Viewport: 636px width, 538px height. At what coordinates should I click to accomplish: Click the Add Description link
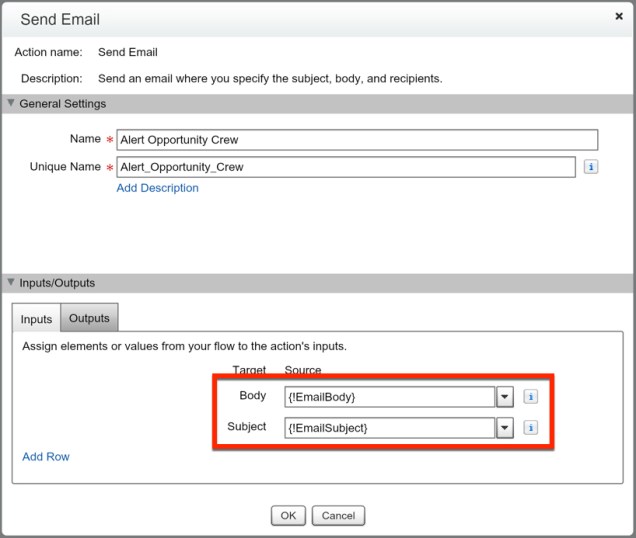point(157,188)
